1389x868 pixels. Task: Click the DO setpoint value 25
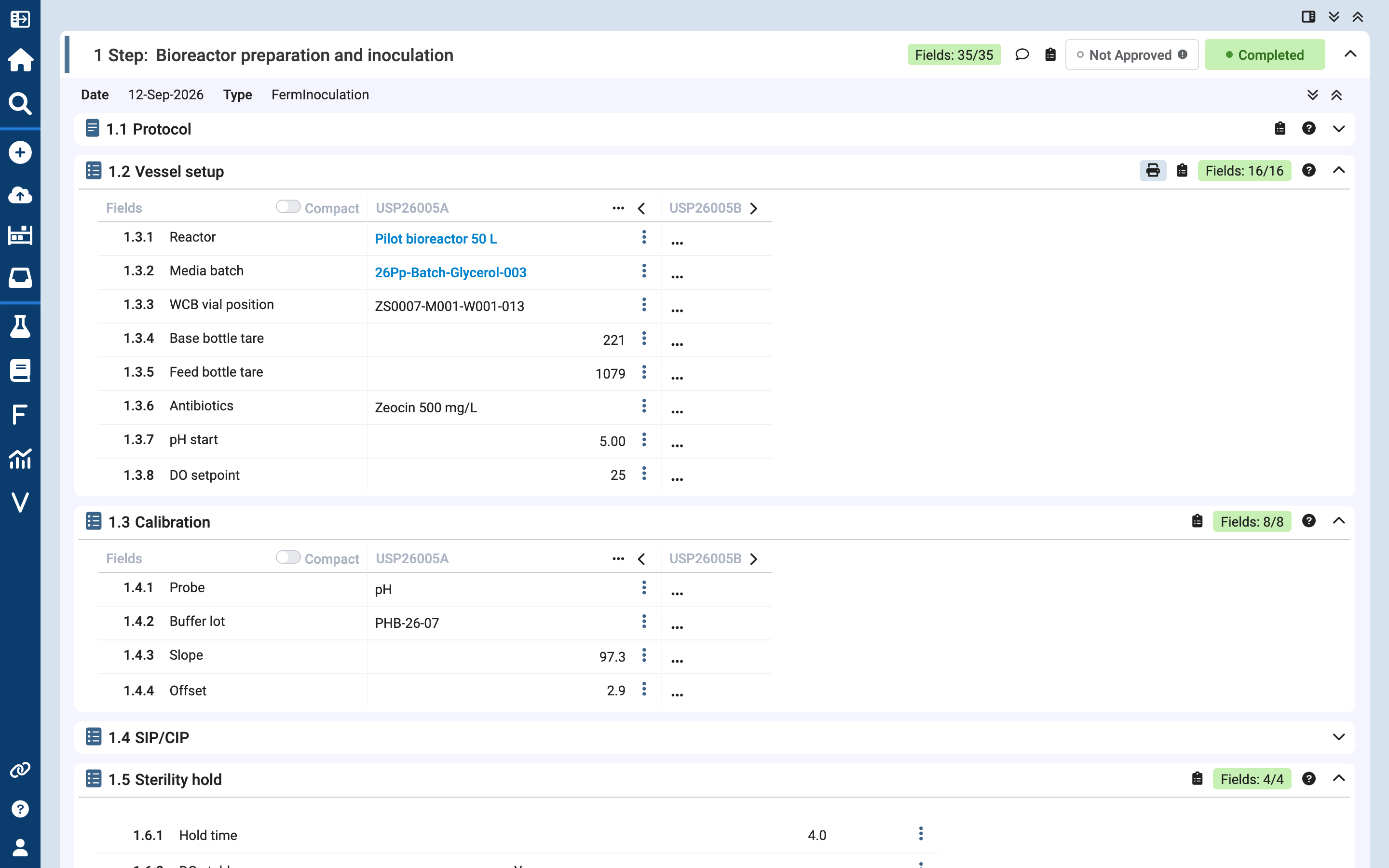click(618, 475)
